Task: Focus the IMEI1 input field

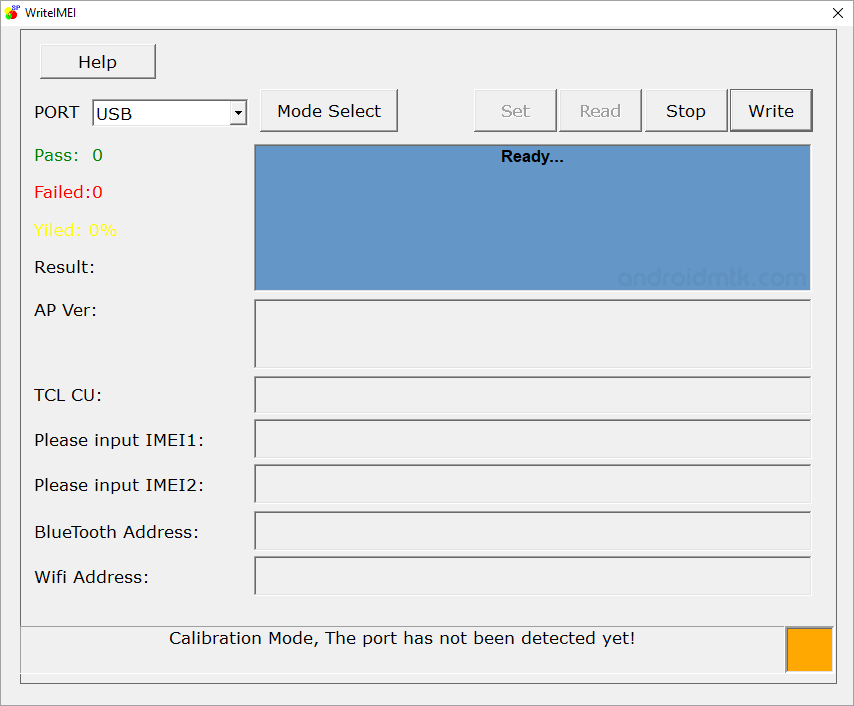Action: [x=533, y=439]
